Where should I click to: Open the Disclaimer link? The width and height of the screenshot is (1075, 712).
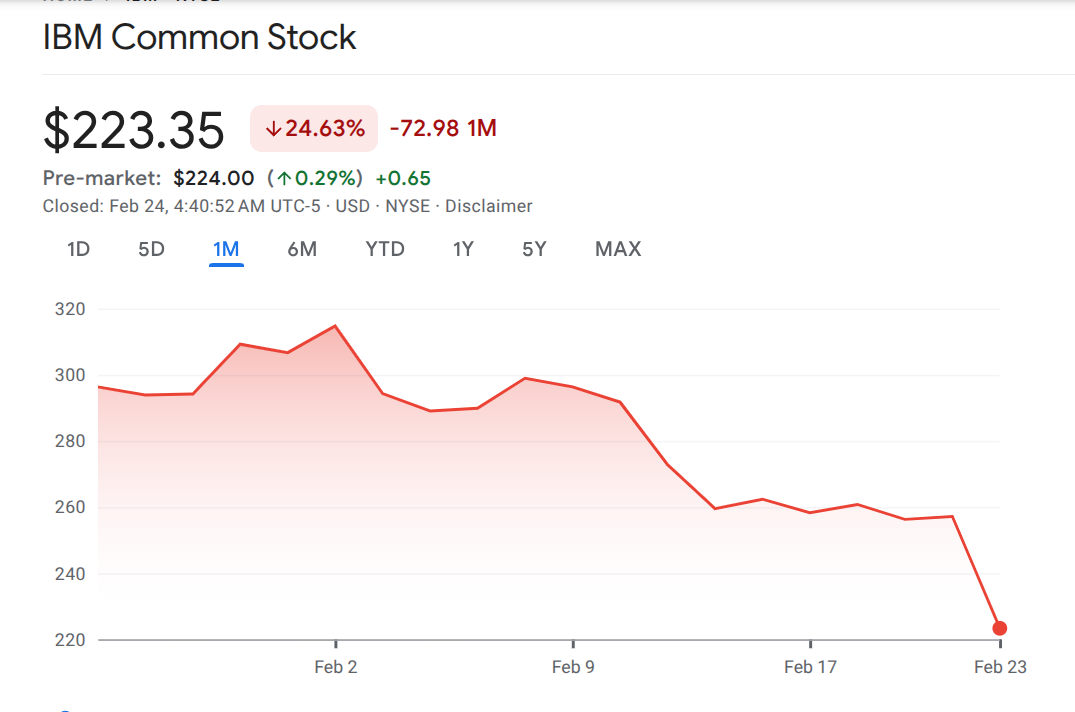[488, 206]
